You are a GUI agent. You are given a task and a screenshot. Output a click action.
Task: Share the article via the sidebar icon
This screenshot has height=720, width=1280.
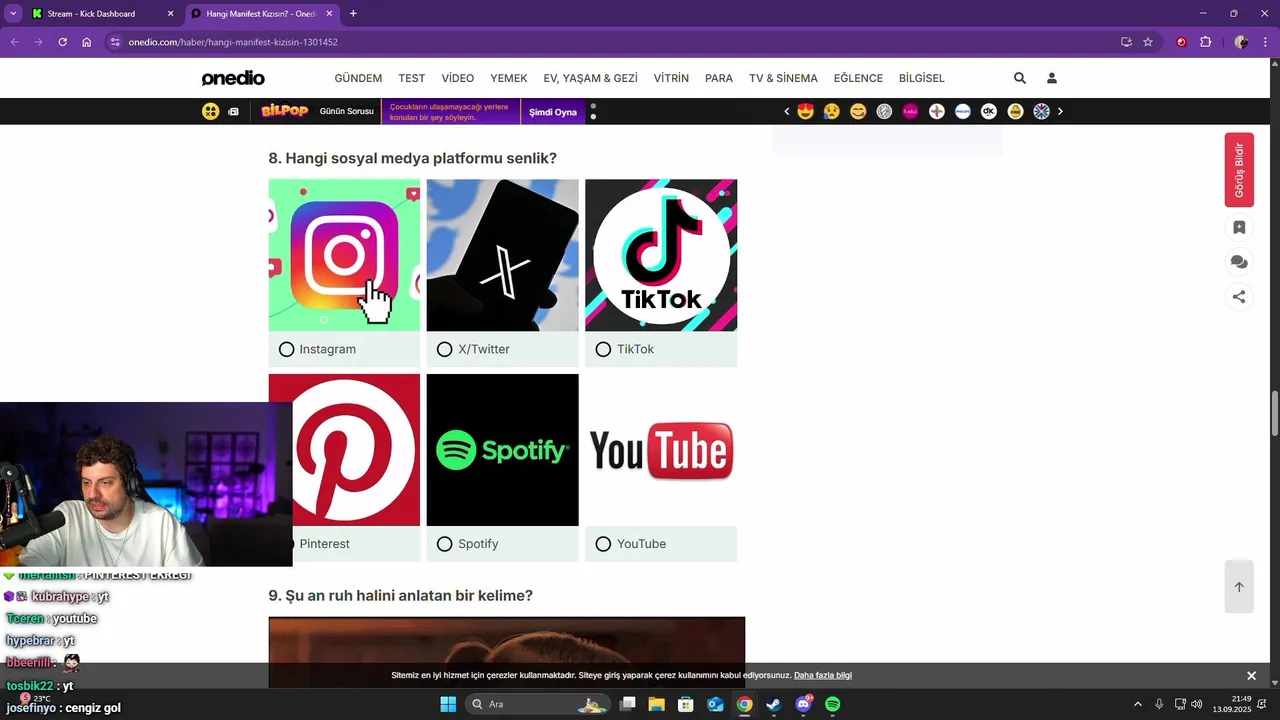[x=1239, y=296]
